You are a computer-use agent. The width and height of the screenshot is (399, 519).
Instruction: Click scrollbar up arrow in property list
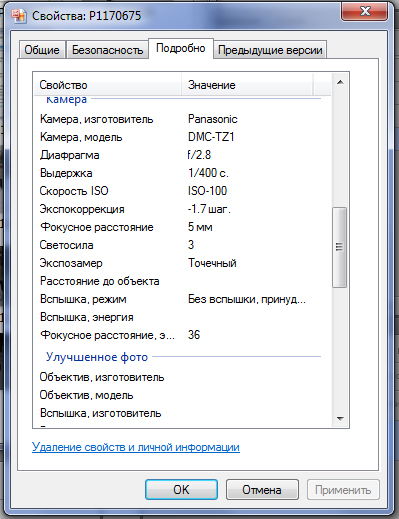click(340, 82)
